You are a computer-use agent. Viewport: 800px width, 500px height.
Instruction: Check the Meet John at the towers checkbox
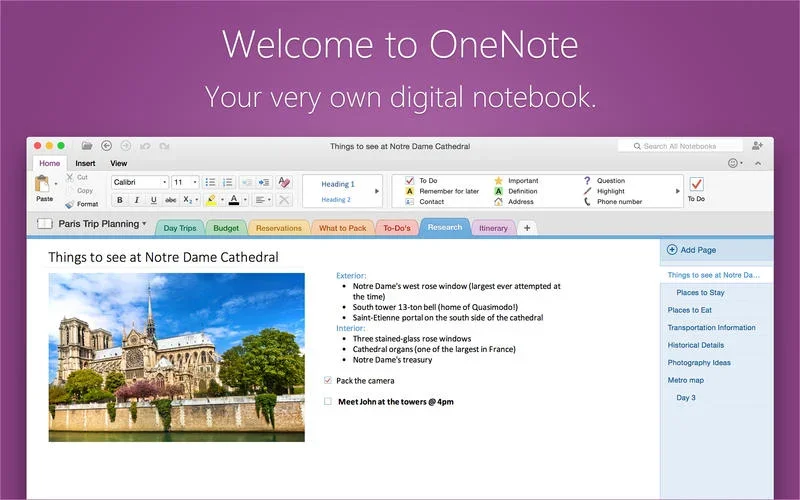click(x=328, y=402)
